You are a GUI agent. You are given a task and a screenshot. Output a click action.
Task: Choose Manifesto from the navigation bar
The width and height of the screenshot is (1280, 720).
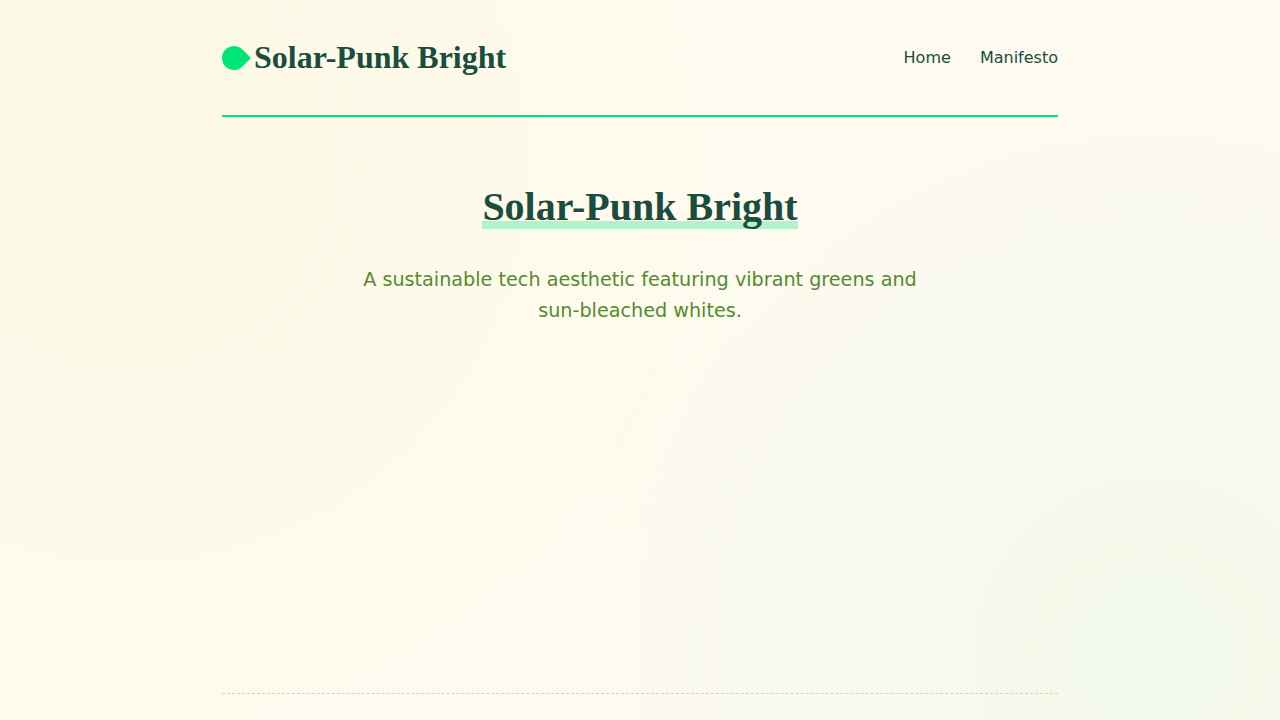tap(1019, 57)
